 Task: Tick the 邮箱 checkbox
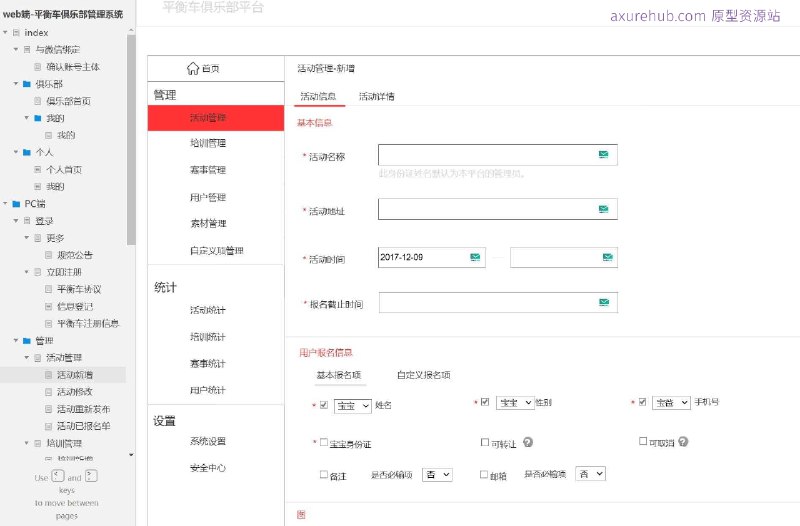coord(484,474)
